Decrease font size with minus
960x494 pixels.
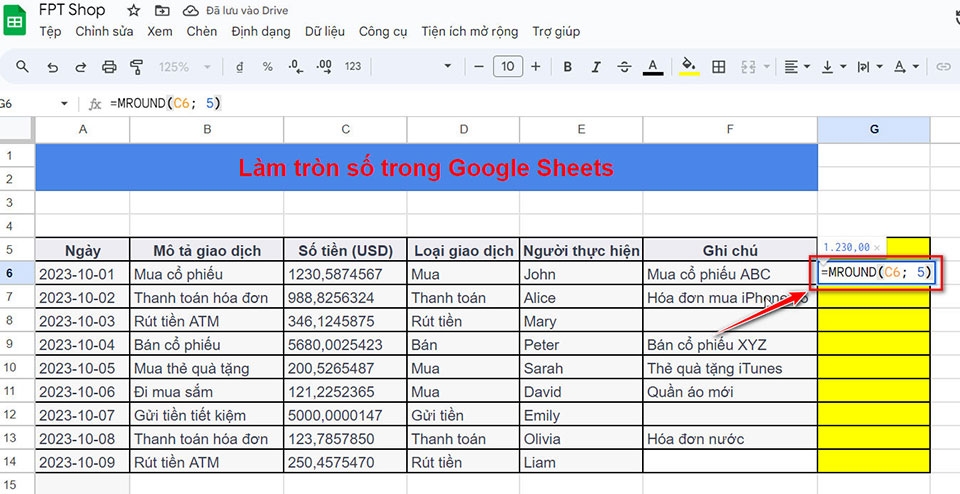pyautogui.click(x=479, y=66)
